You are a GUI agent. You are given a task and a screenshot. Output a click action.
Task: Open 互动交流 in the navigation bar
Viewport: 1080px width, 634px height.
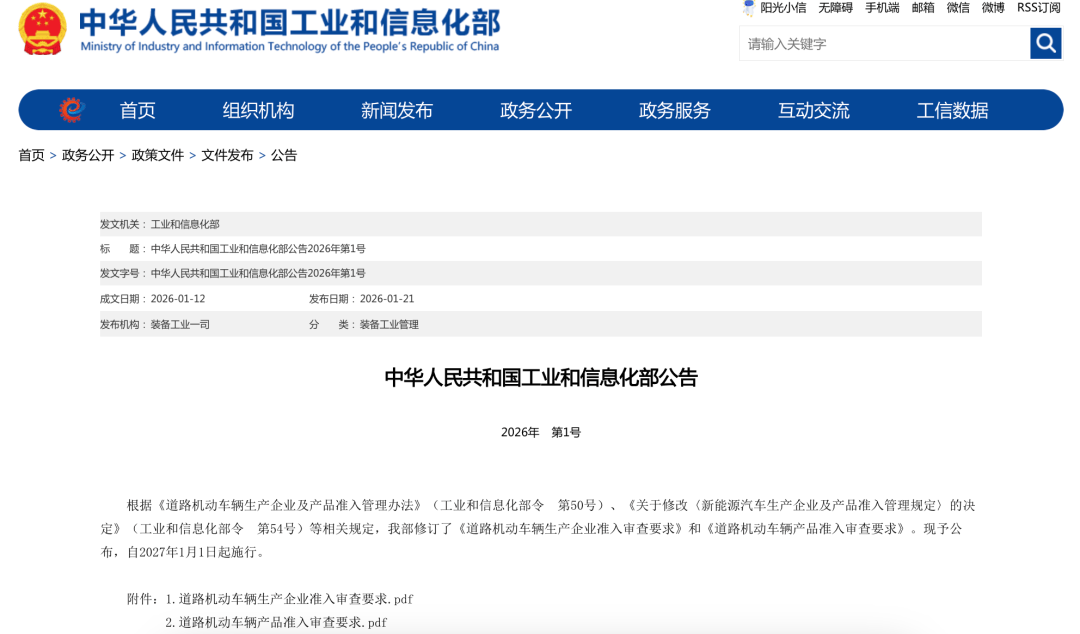814,110
